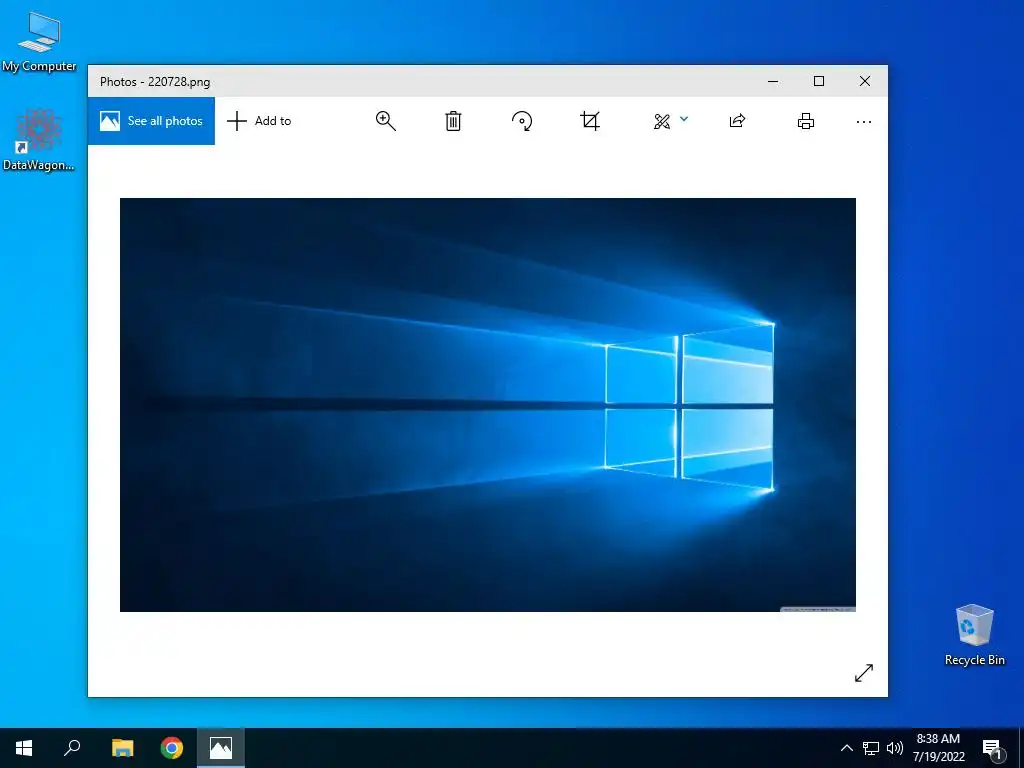Image resolution: width=1024 pixels, height=768 pixels.
Task: Open the See more ellipsis menu
Action: click(863, 121)
